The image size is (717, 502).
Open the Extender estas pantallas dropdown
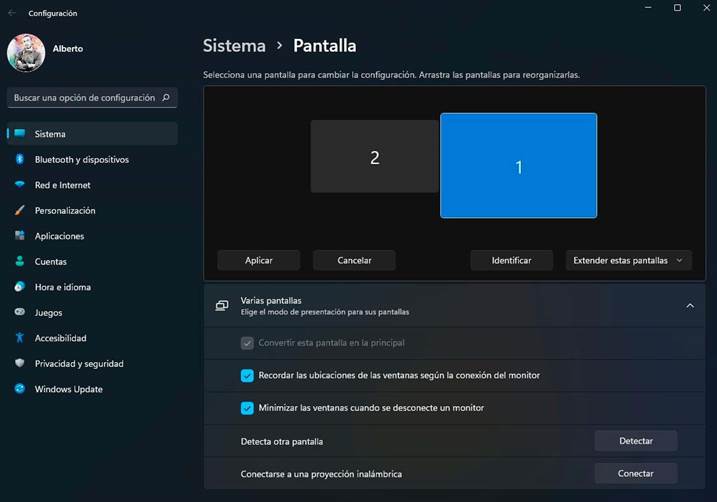(629, 260)
